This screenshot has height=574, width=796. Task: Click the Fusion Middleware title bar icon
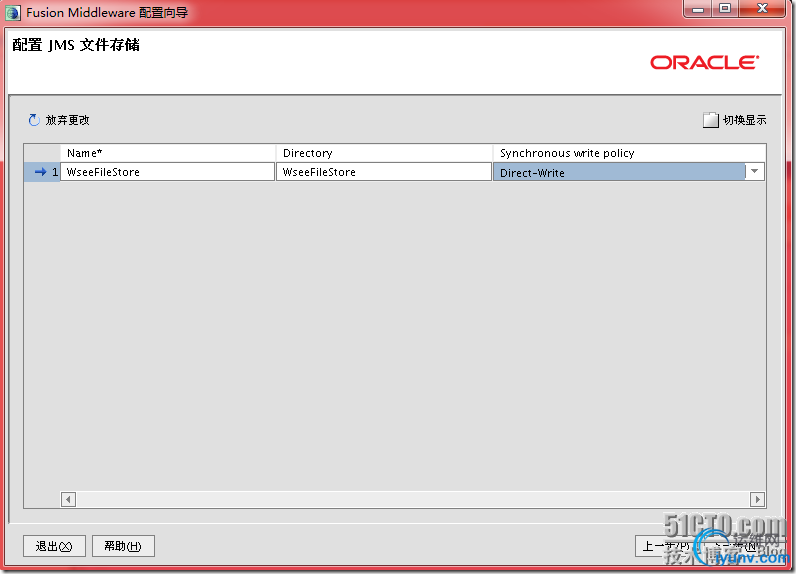pos(13,12)
